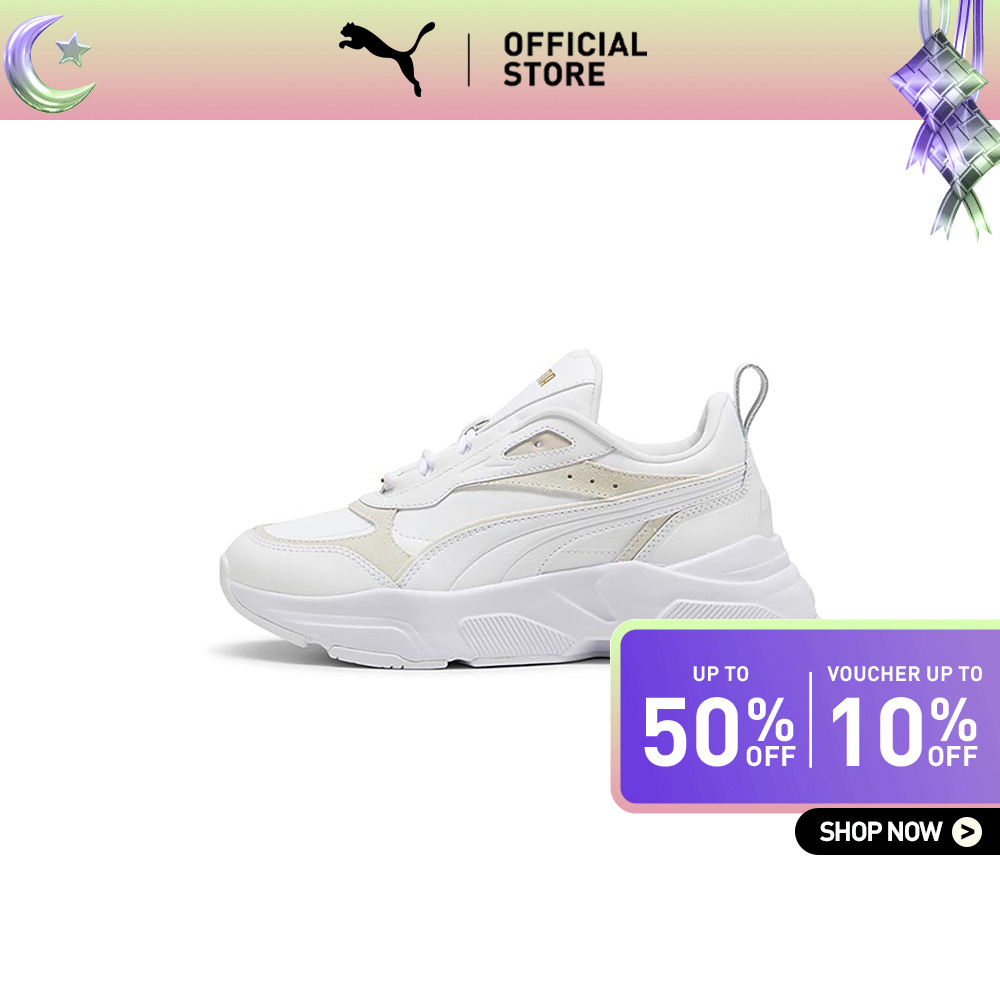Click the heel pull tab loop
This screenshot has width=1000, height=1000.
coord(751,395)
